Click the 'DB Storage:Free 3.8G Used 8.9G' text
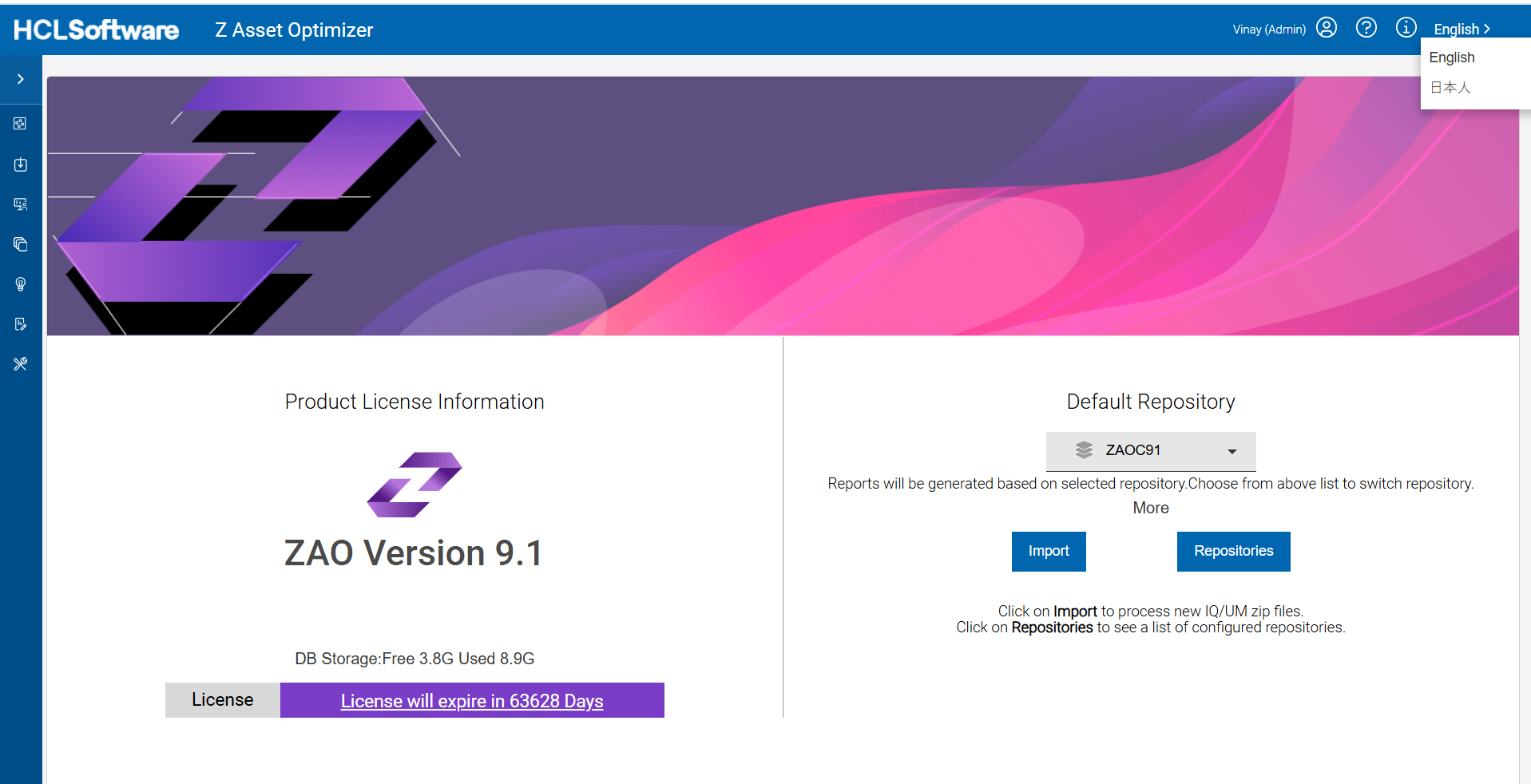Image resolution: width=1531 pixels, height=784 pixels. tap(414, 659)
